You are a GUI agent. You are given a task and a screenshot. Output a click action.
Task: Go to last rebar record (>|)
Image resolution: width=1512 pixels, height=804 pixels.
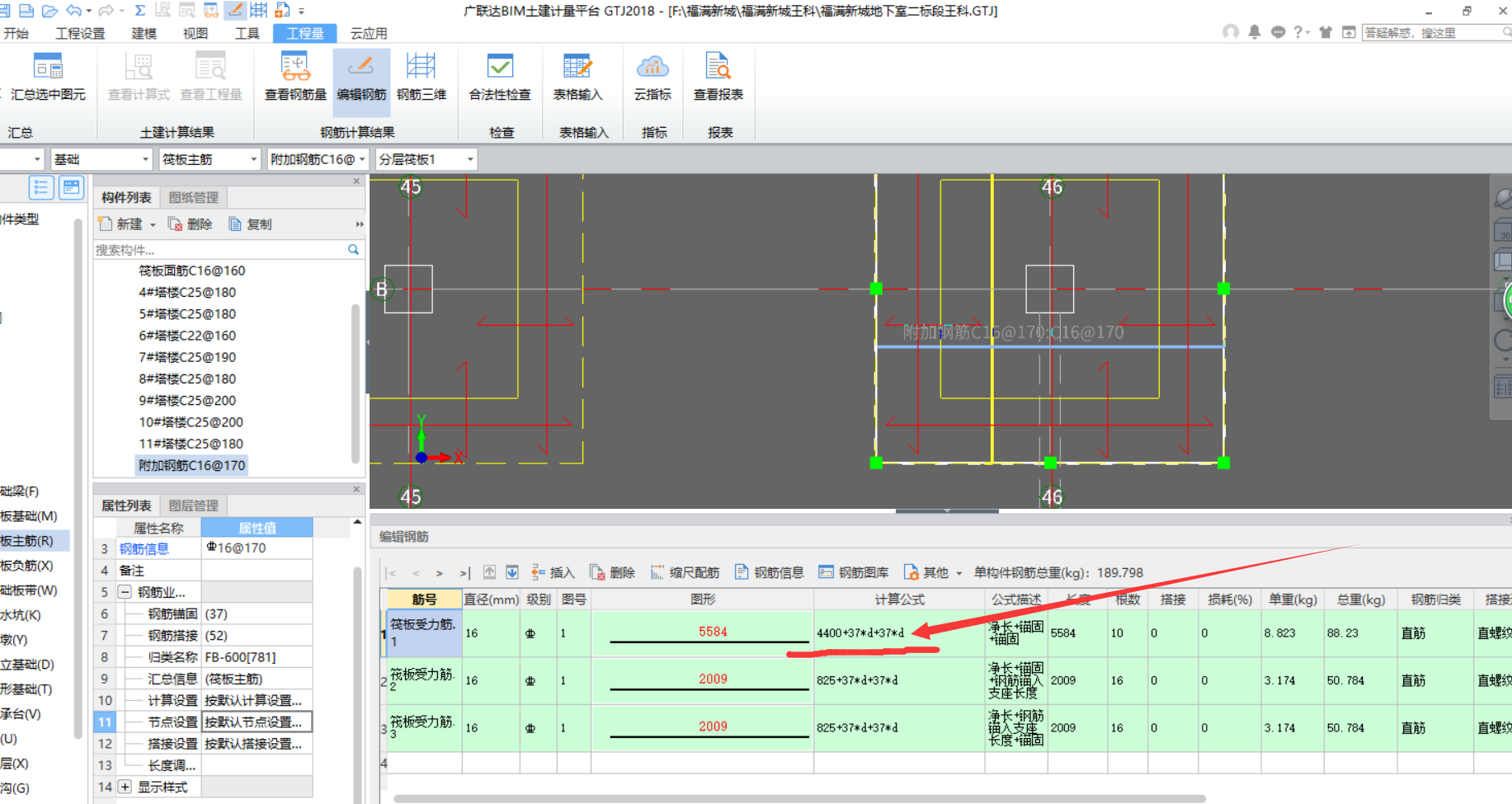(x=464, y=573)
